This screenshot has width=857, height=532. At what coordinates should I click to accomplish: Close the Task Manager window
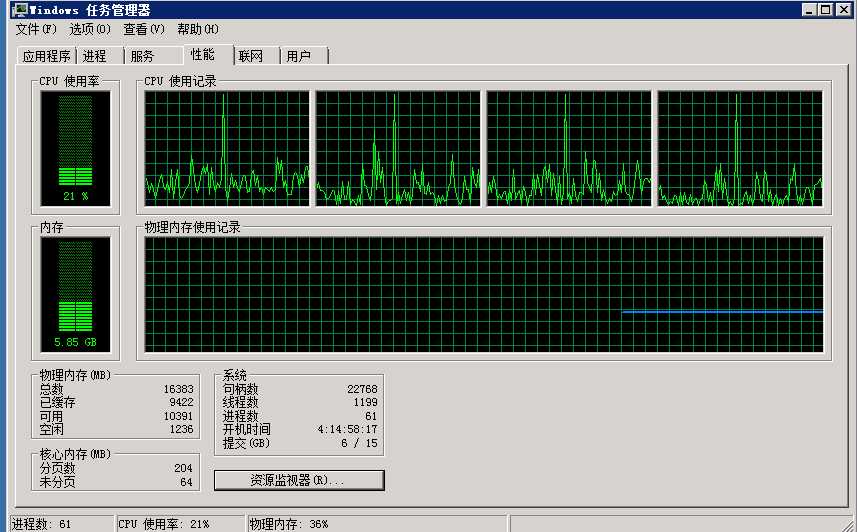[x=844, y=9]
